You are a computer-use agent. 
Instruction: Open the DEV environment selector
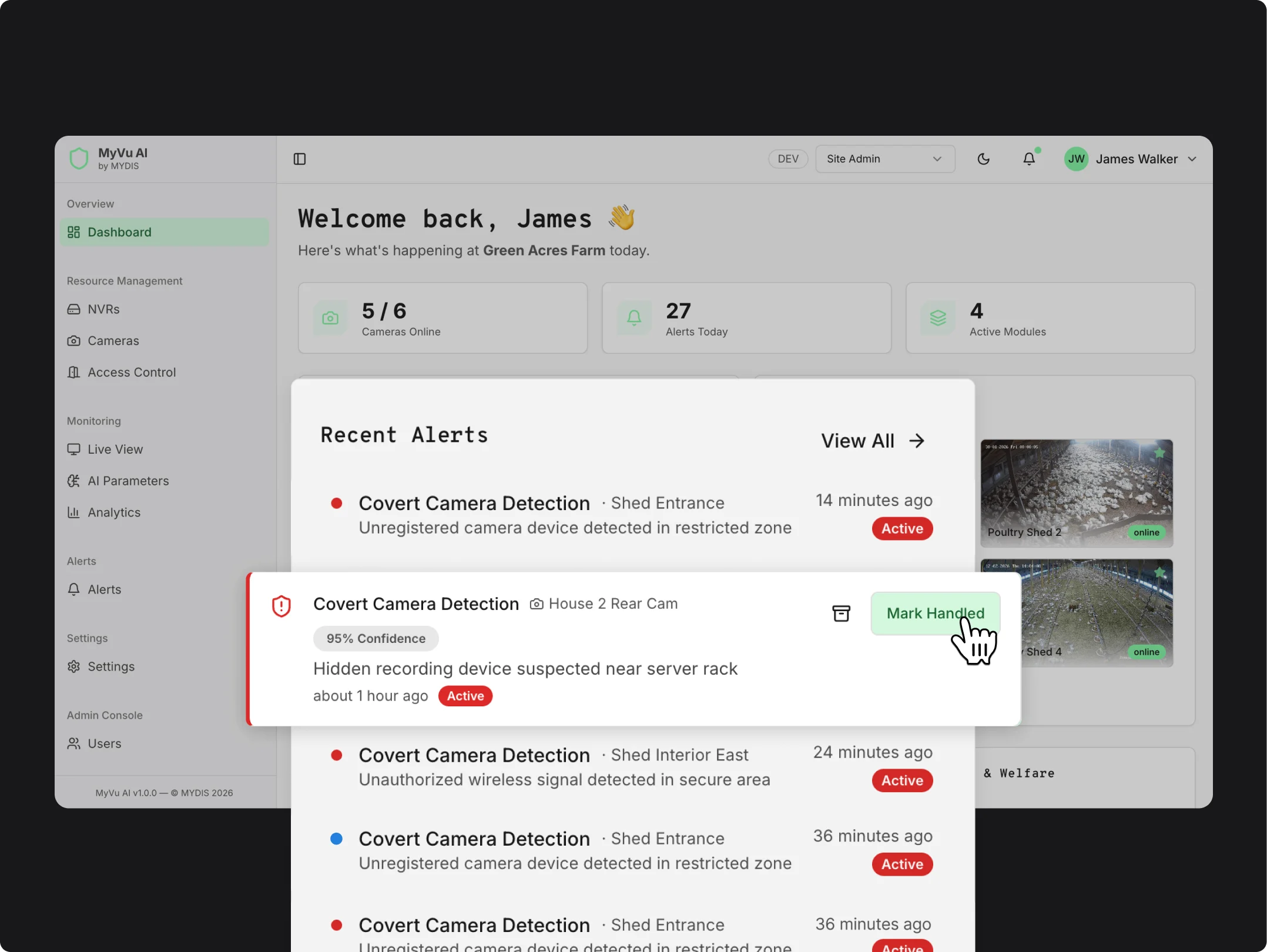point(787,159)
